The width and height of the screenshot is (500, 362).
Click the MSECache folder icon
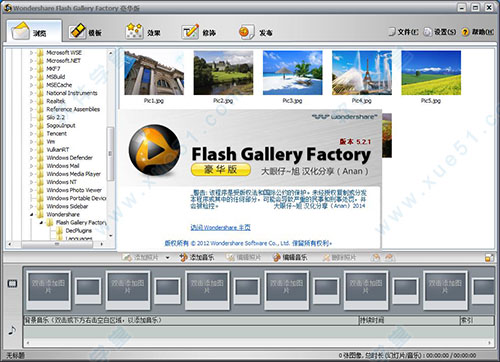(x=40, y=85)
